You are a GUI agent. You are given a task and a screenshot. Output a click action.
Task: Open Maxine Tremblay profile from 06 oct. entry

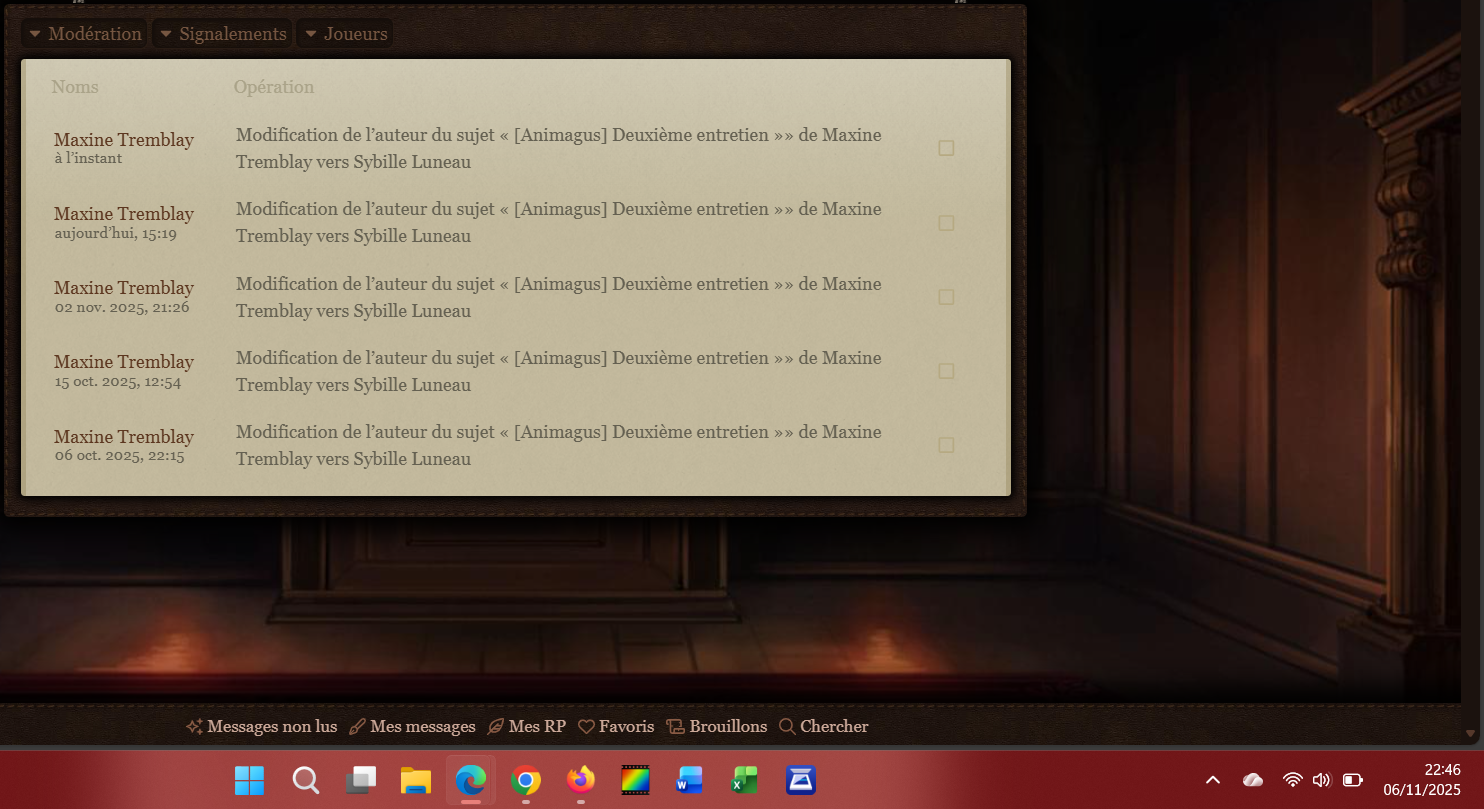[x=124, y=437]
